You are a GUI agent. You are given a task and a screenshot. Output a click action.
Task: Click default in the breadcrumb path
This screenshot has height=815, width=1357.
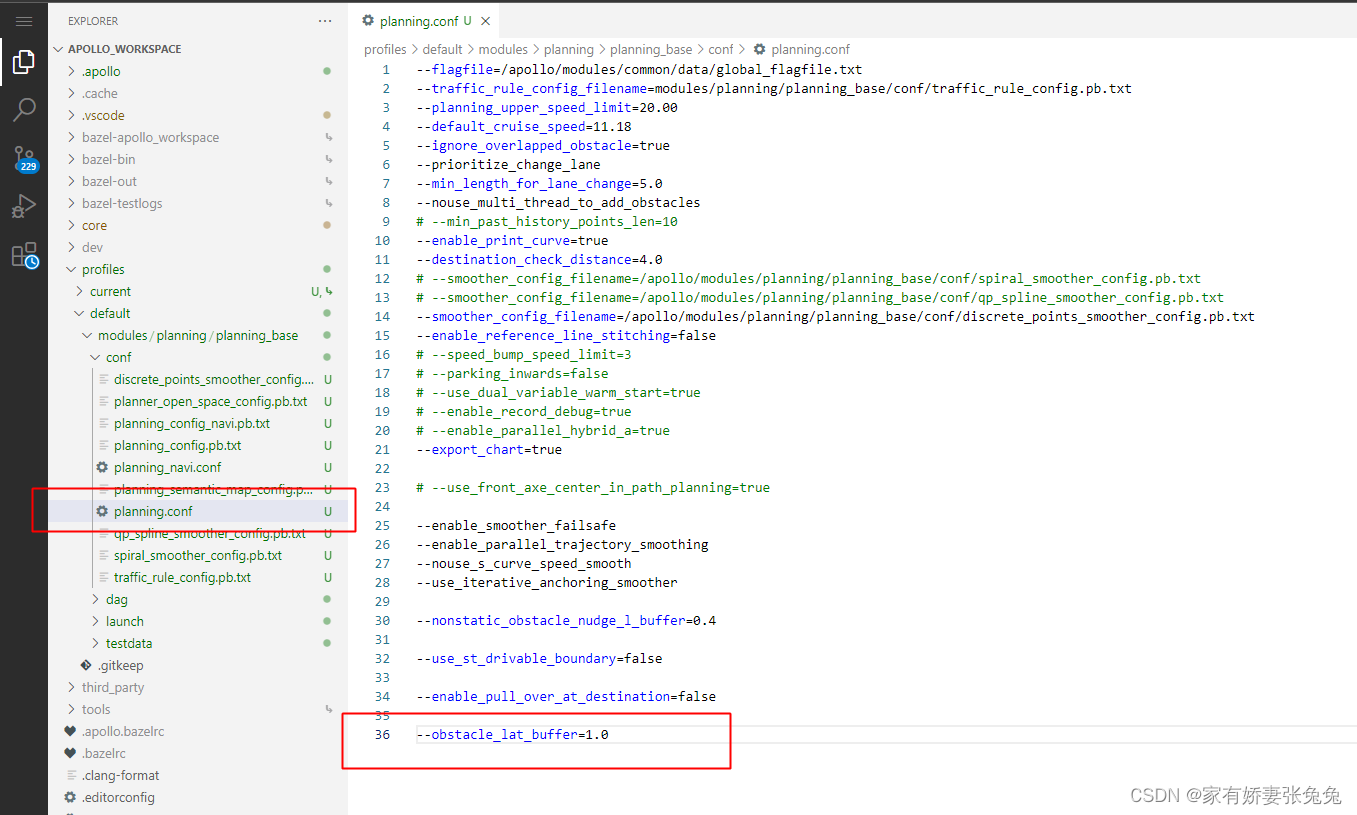click(x=442, y=49)
